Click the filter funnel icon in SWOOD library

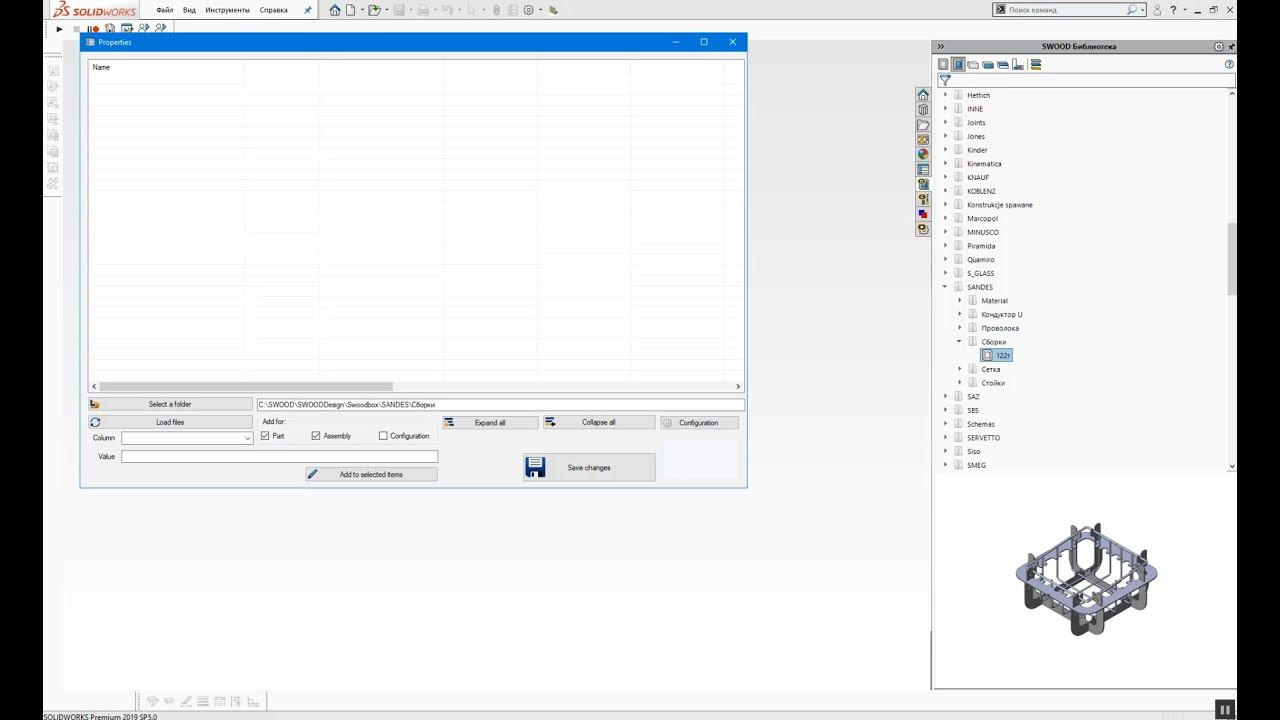(x=945, y=80)
